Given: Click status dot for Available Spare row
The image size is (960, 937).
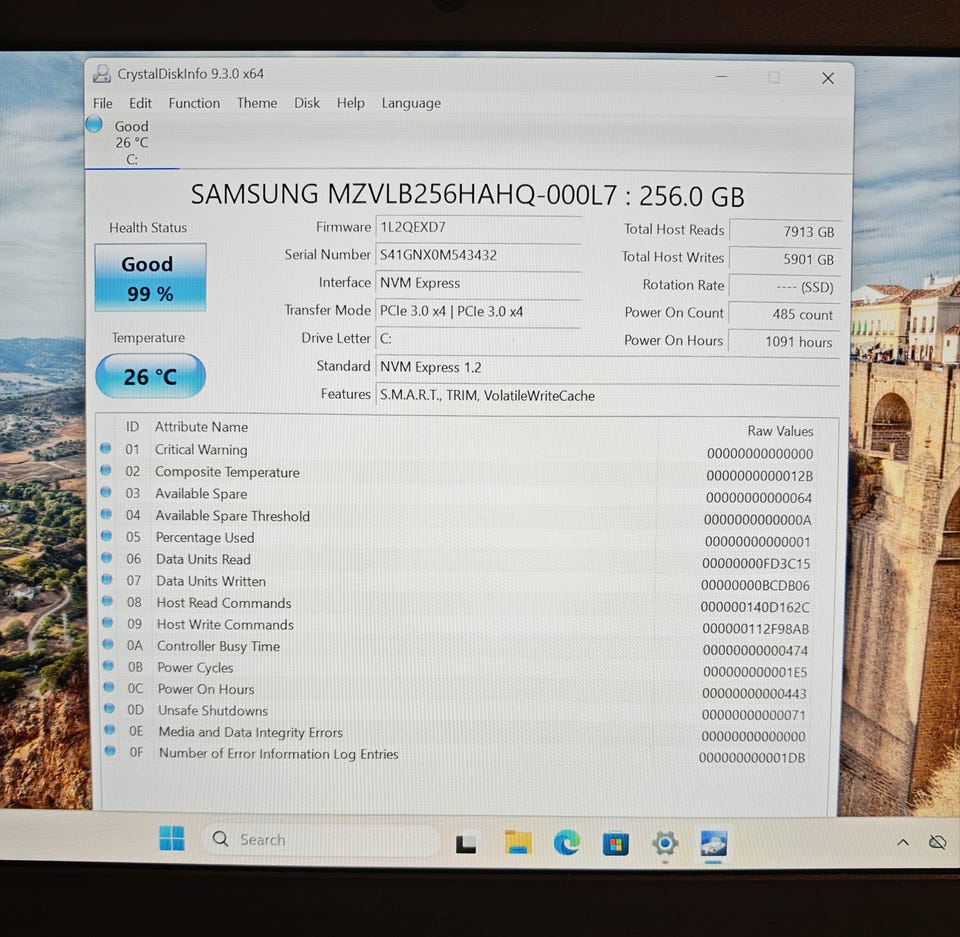Looking at the screenshot, I should 106,492.
